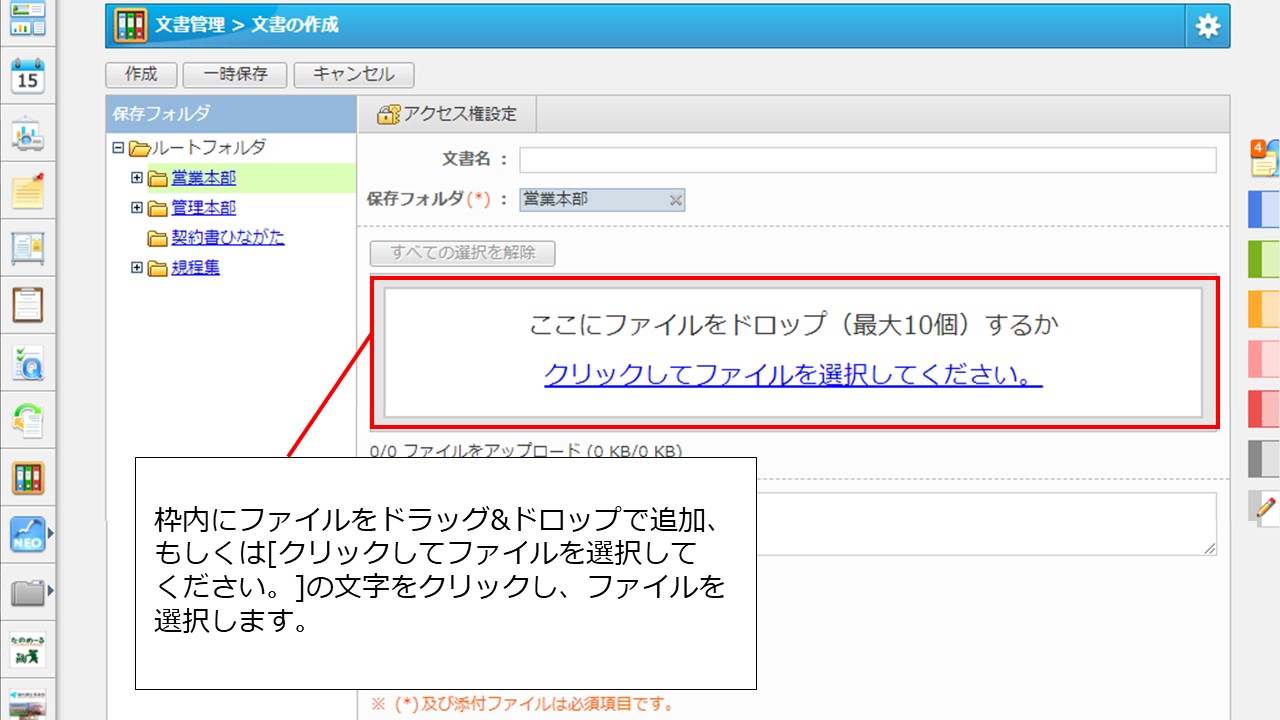Viewport: 1280px width, 720px height.
Task: Open the 営業本部 folder link
Action: point(204,178)
